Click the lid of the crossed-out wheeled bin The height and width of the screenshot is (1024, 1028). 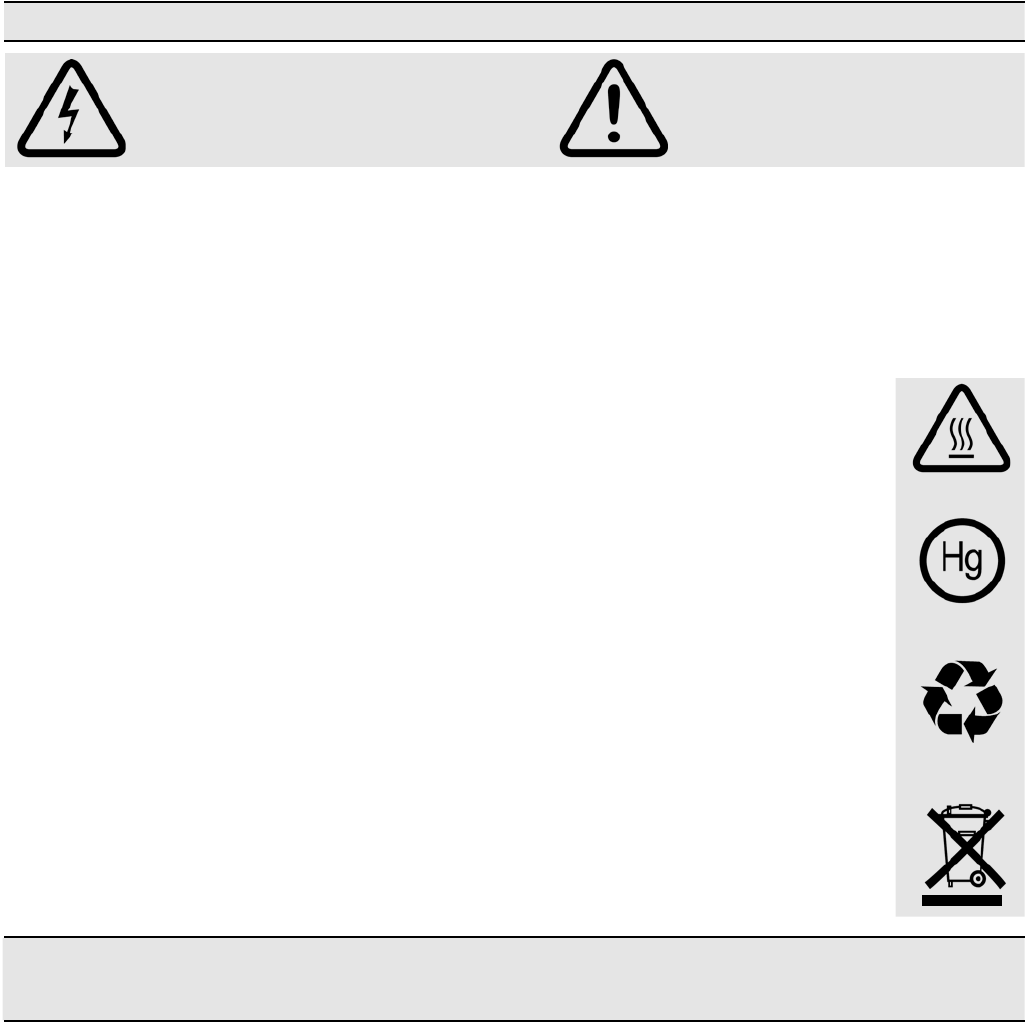965,811
